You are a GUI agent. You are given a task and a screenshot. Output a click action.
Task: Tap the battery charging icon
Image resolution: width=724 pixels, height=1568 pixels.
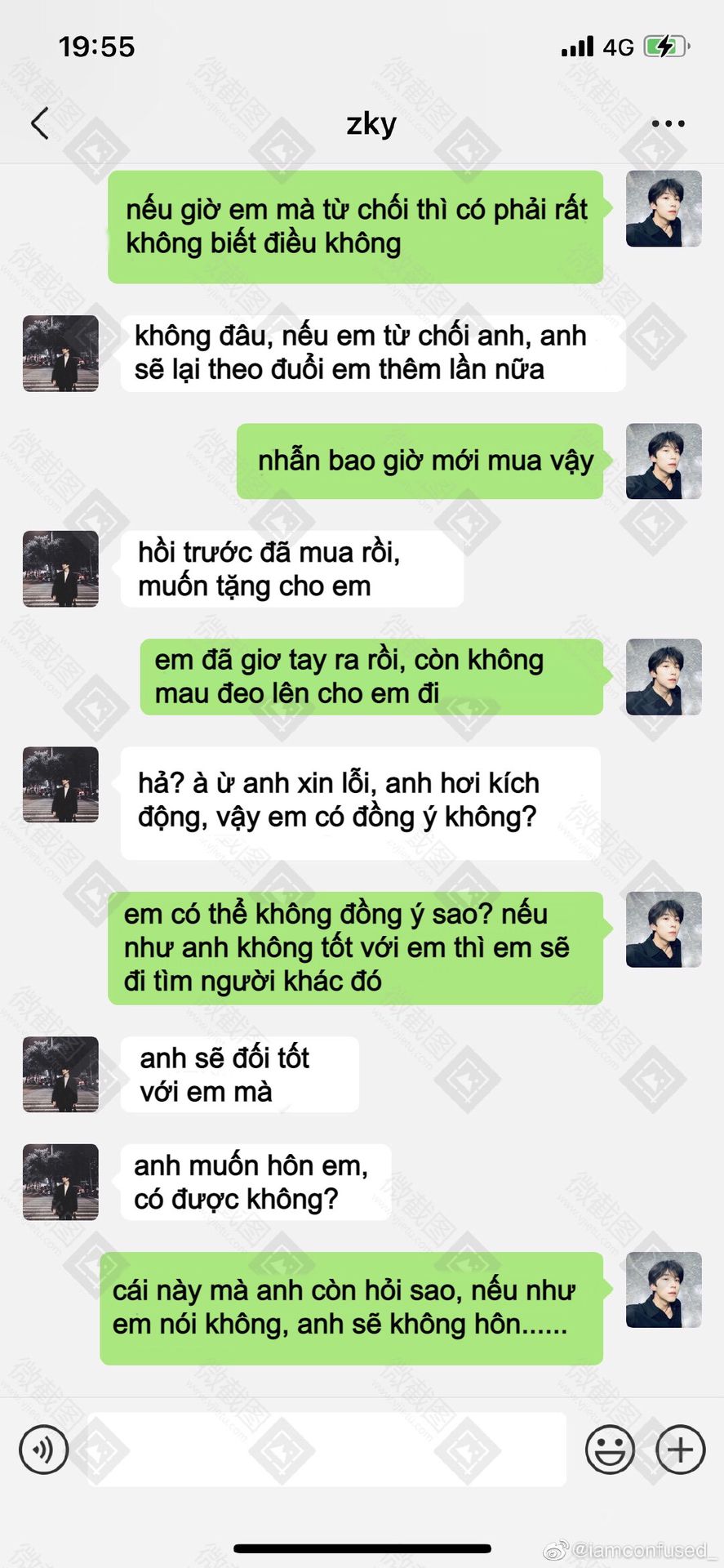coord(667,47)
